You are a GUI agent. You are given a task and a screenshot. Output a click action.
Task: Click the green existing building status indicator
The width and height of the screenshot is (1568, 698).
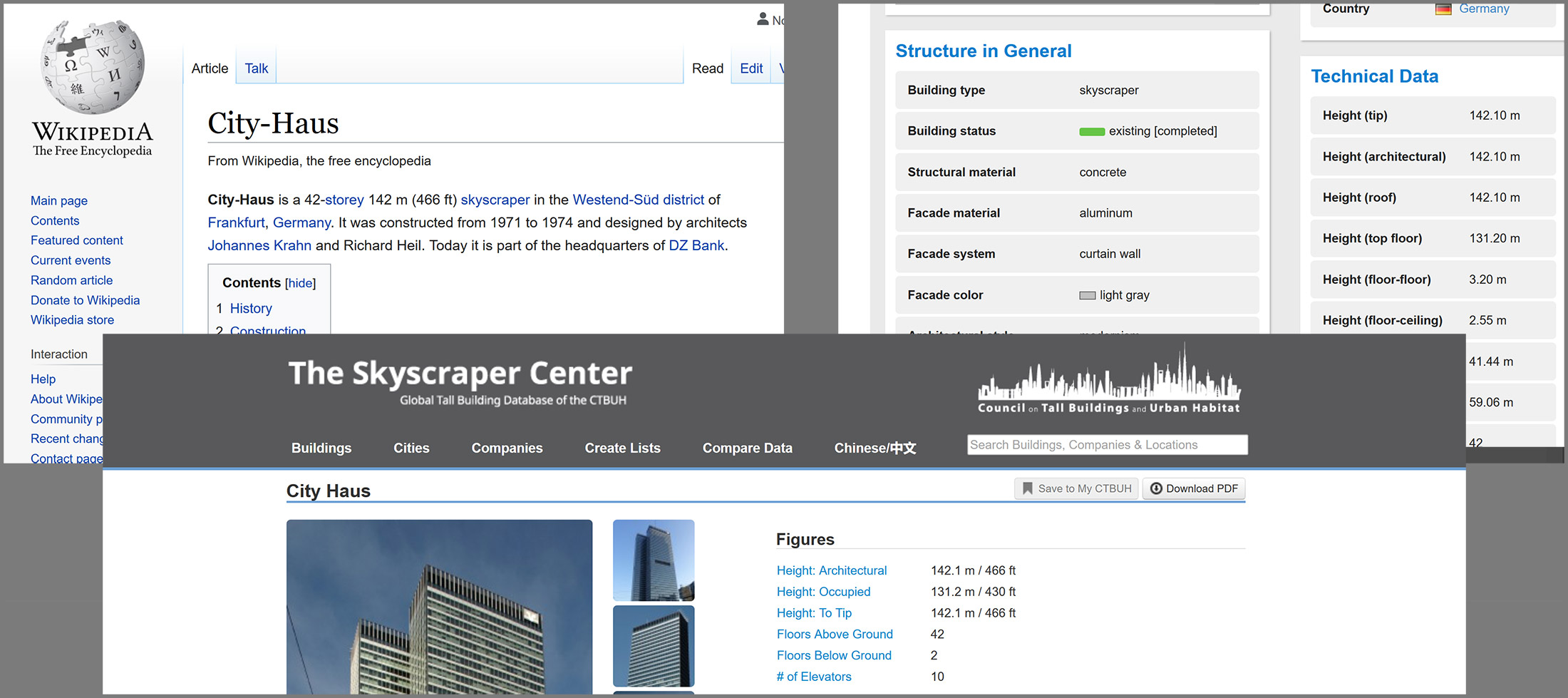[1091, 131]
